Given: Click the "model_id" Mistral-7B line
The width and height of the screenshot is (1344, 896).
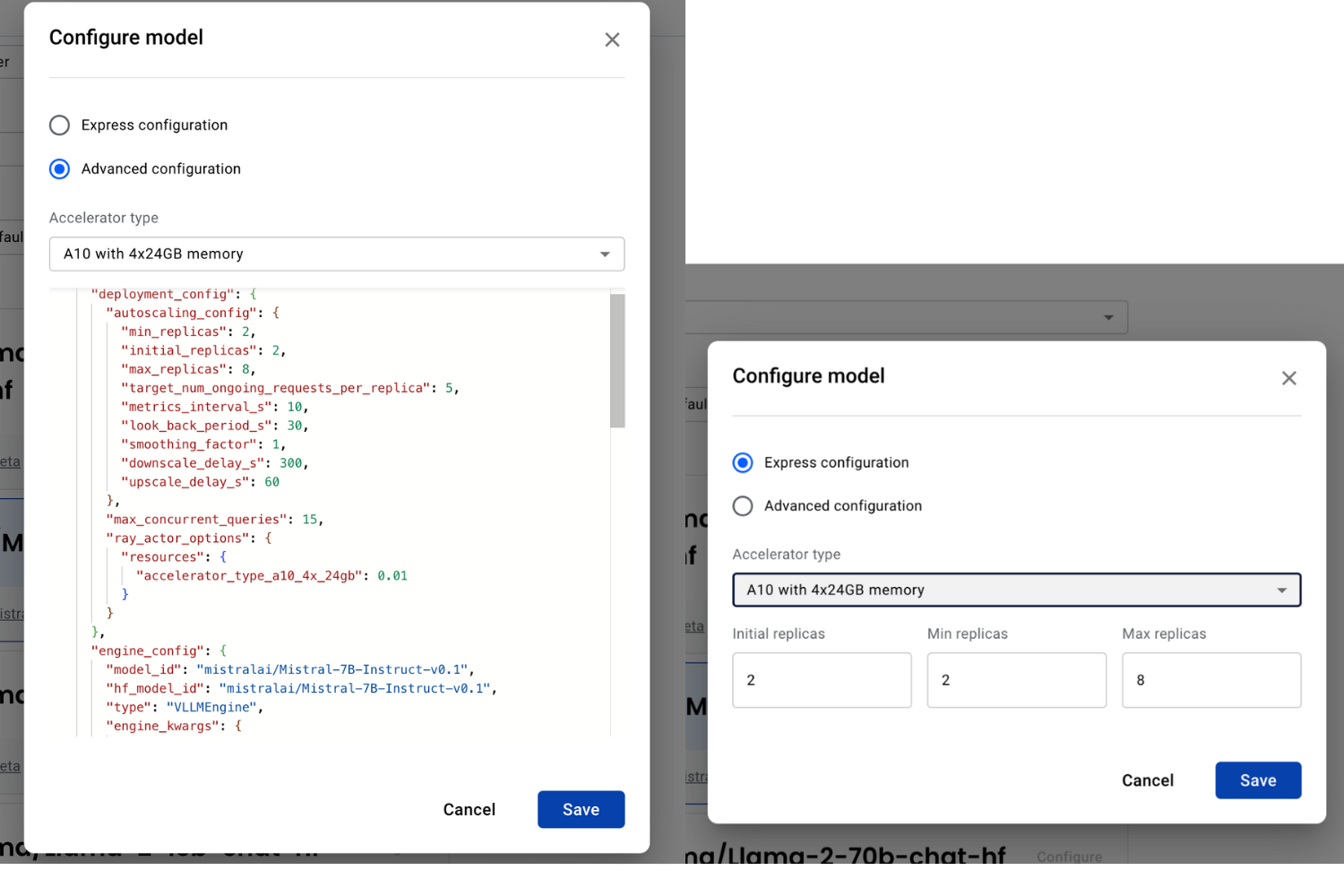Looking at the screenshot, I should (x=290, y=669).
